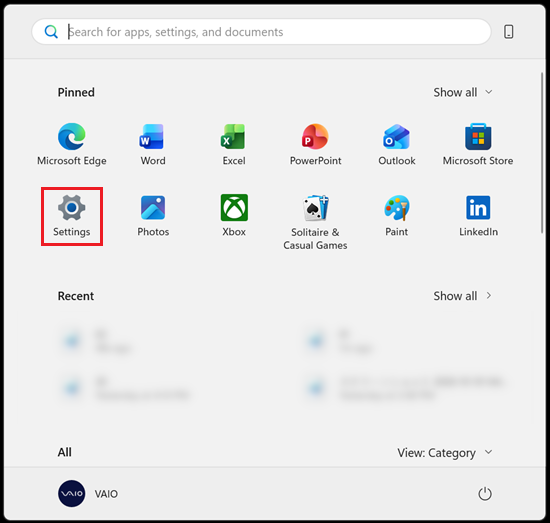Launch Word from the pinned apps
The height and width of the screenshot is (523, 550).
coord(153,145)
